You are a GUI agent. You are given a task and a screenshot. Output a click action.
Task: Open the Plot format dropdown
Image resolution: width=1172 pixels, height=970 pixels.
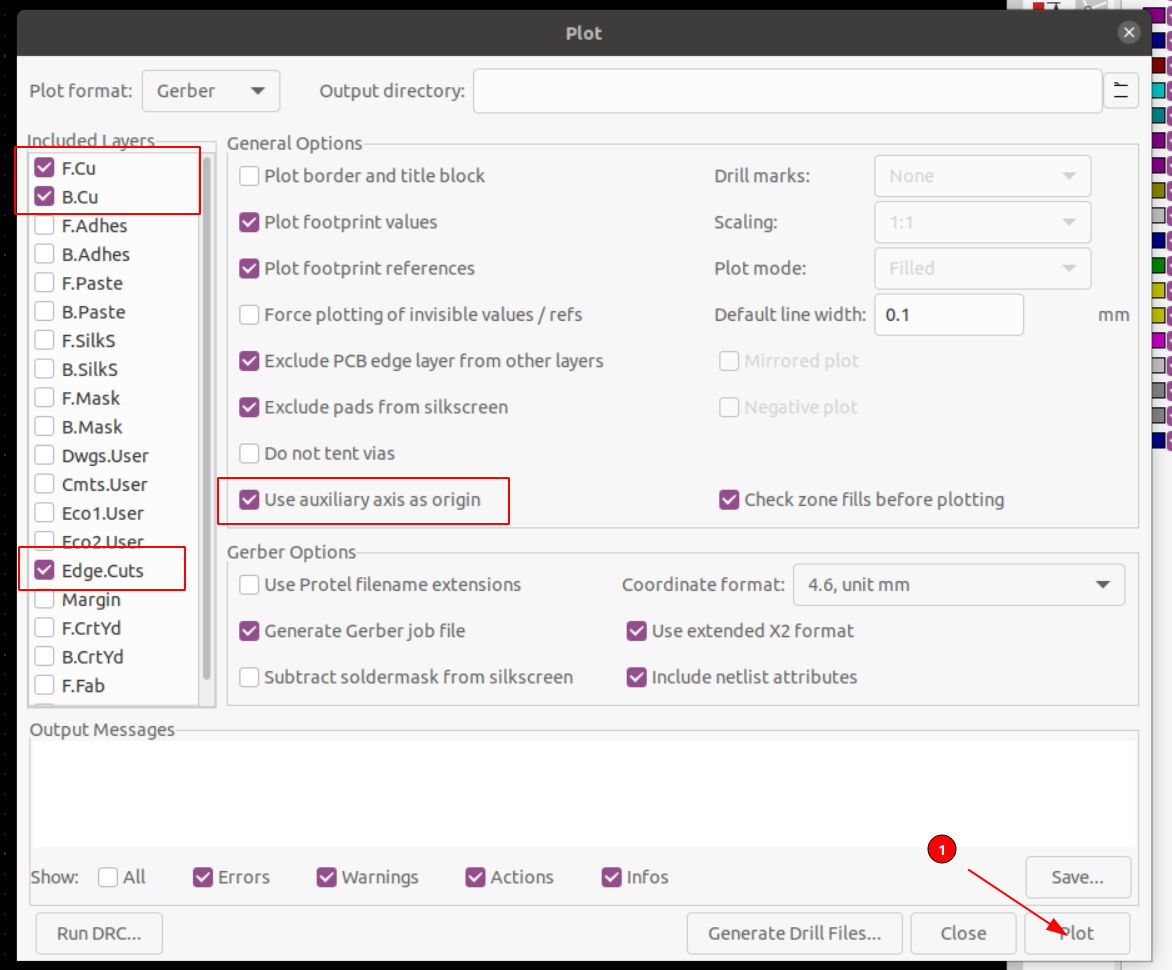point(211,91)
